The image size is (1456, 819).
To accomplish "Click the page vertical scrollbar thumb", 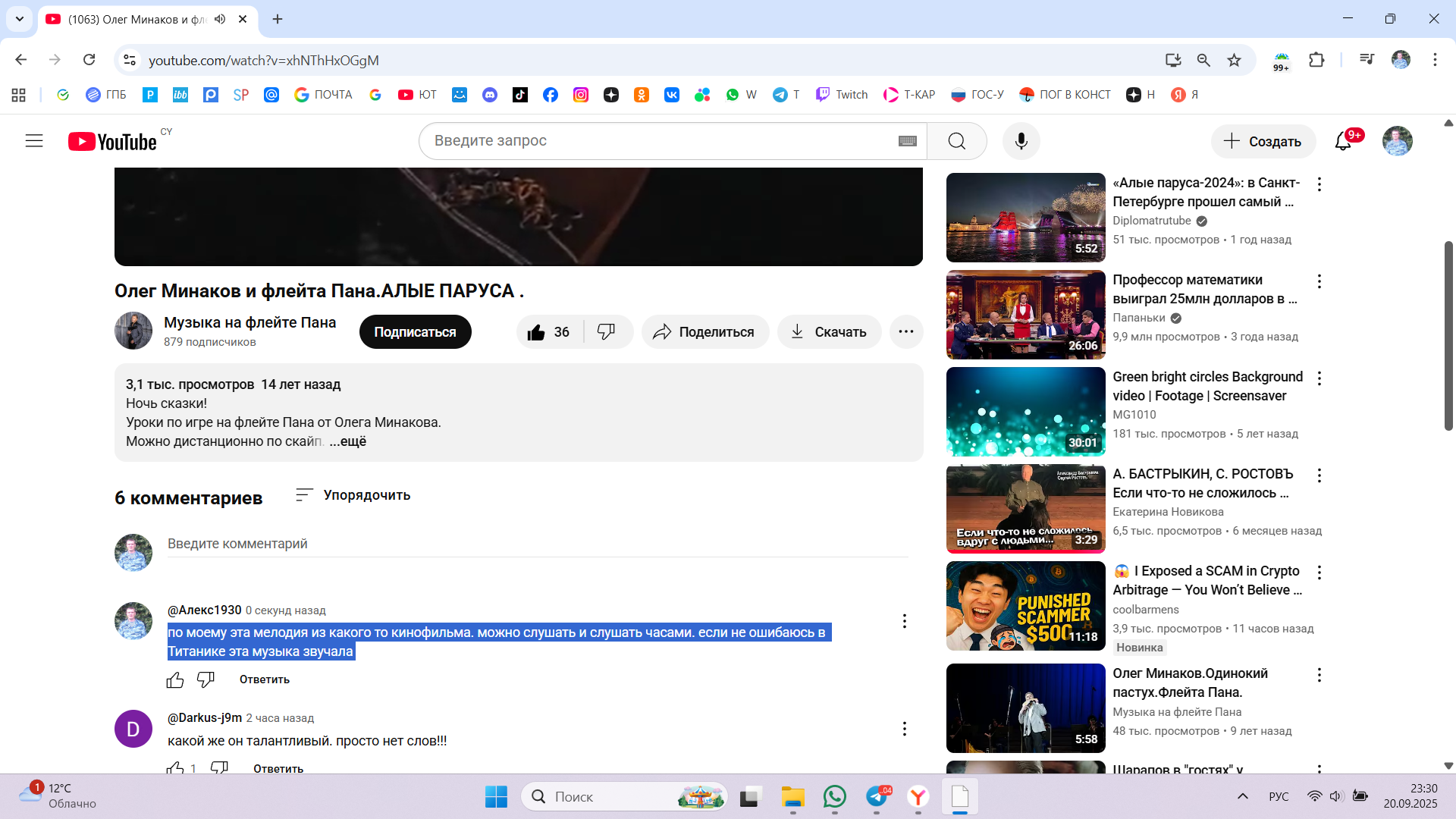I will 1448,334.
